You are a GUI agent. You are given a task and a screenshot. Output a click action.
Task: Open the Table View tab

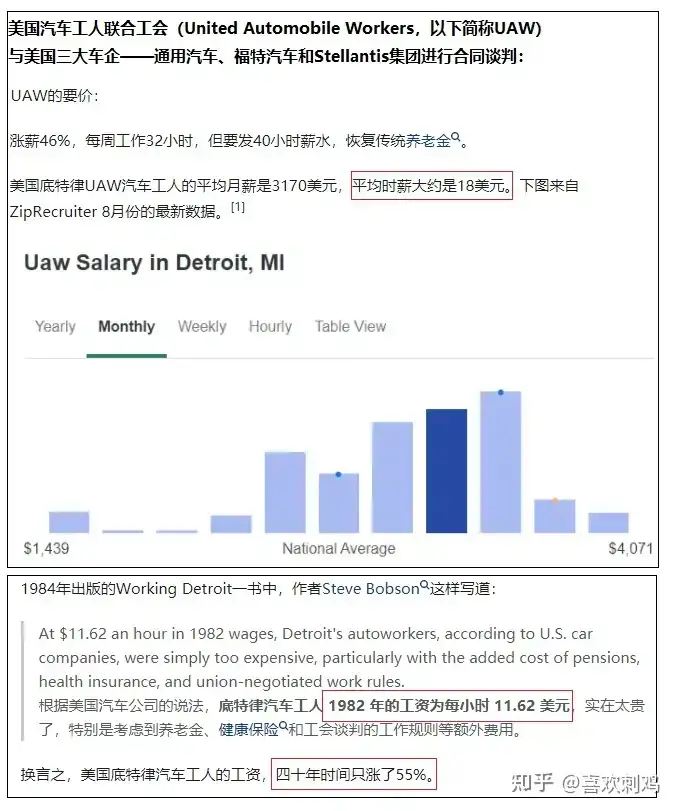pyautogui.click(x=351, y=326)
